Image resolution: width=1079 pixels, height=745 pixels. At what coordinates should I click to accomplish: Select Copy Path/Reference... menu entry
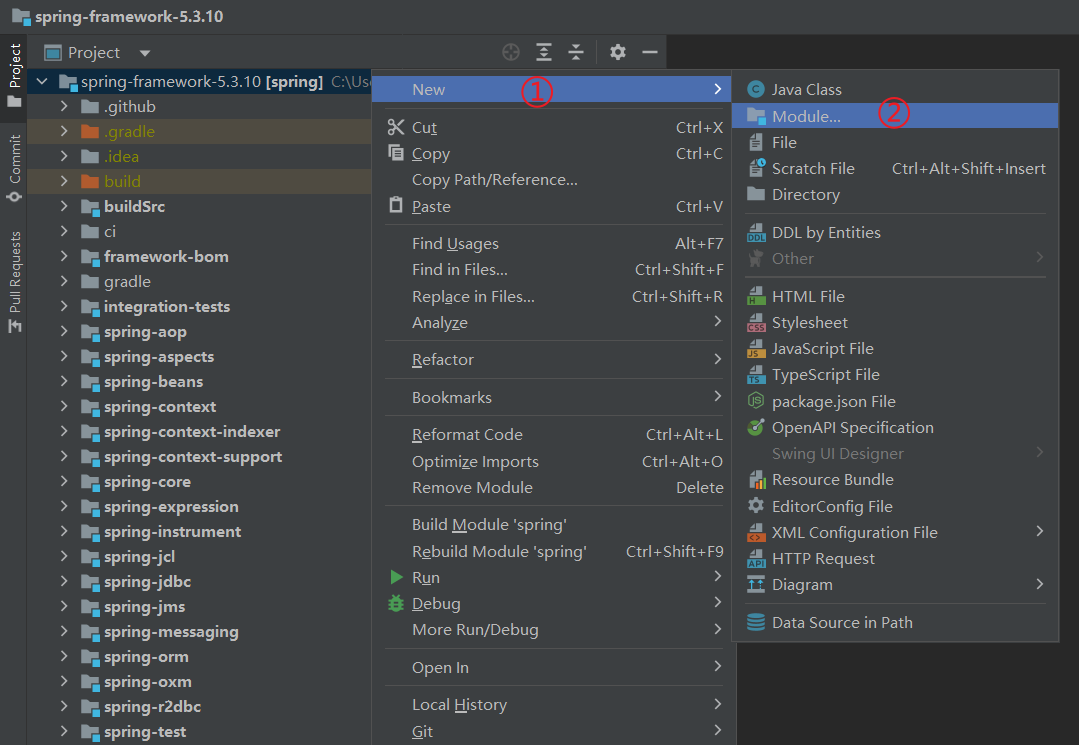point(494,180)
